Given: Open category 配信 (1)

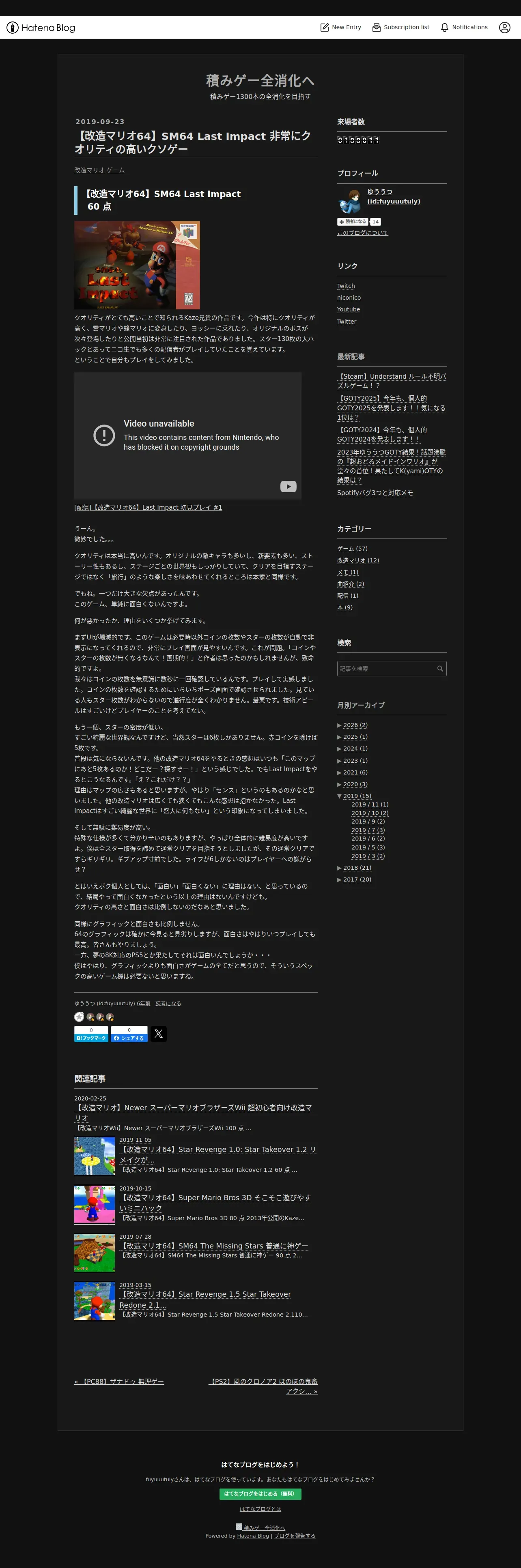Looking at the screenshot, I should (x=347, y=596).
